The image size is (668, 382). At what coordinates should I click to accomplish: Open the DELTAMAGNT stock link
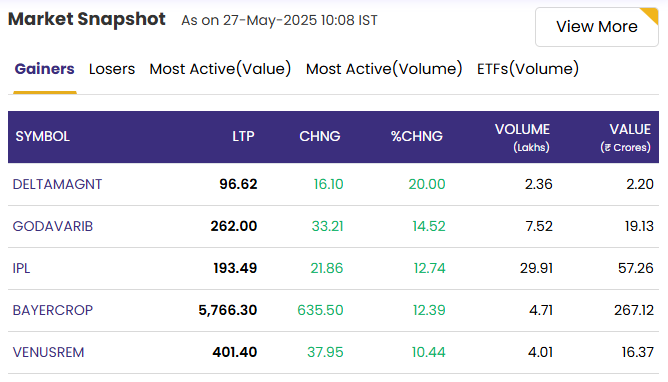pos(58,184)
